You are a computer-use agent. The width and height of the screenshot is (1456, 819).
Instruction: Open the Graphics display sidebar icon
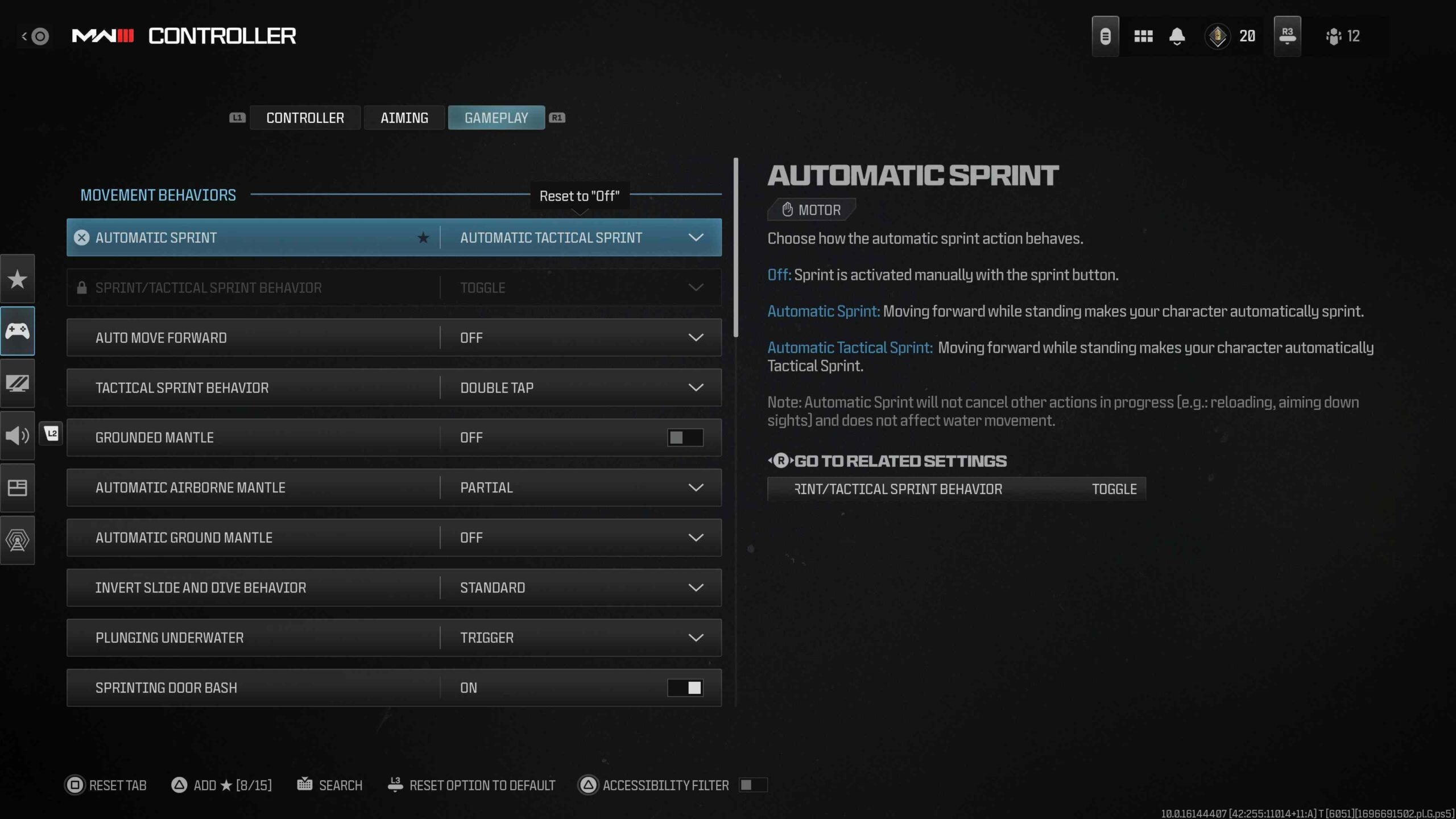click(x=17, y=383)
